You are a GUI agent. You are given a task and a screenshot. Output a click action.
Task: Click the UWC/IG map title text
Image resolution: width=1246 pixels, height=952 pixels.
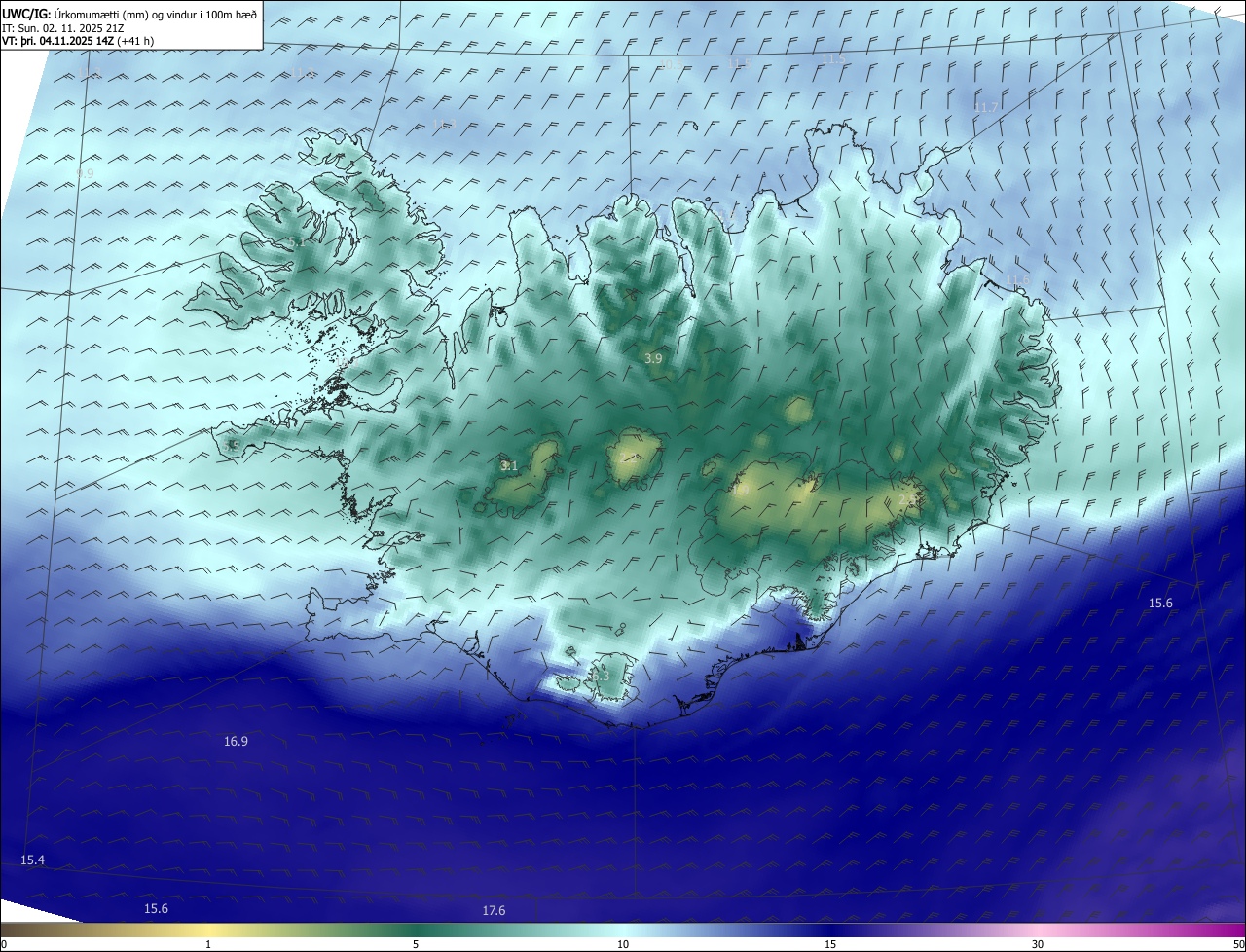(129, 15)
